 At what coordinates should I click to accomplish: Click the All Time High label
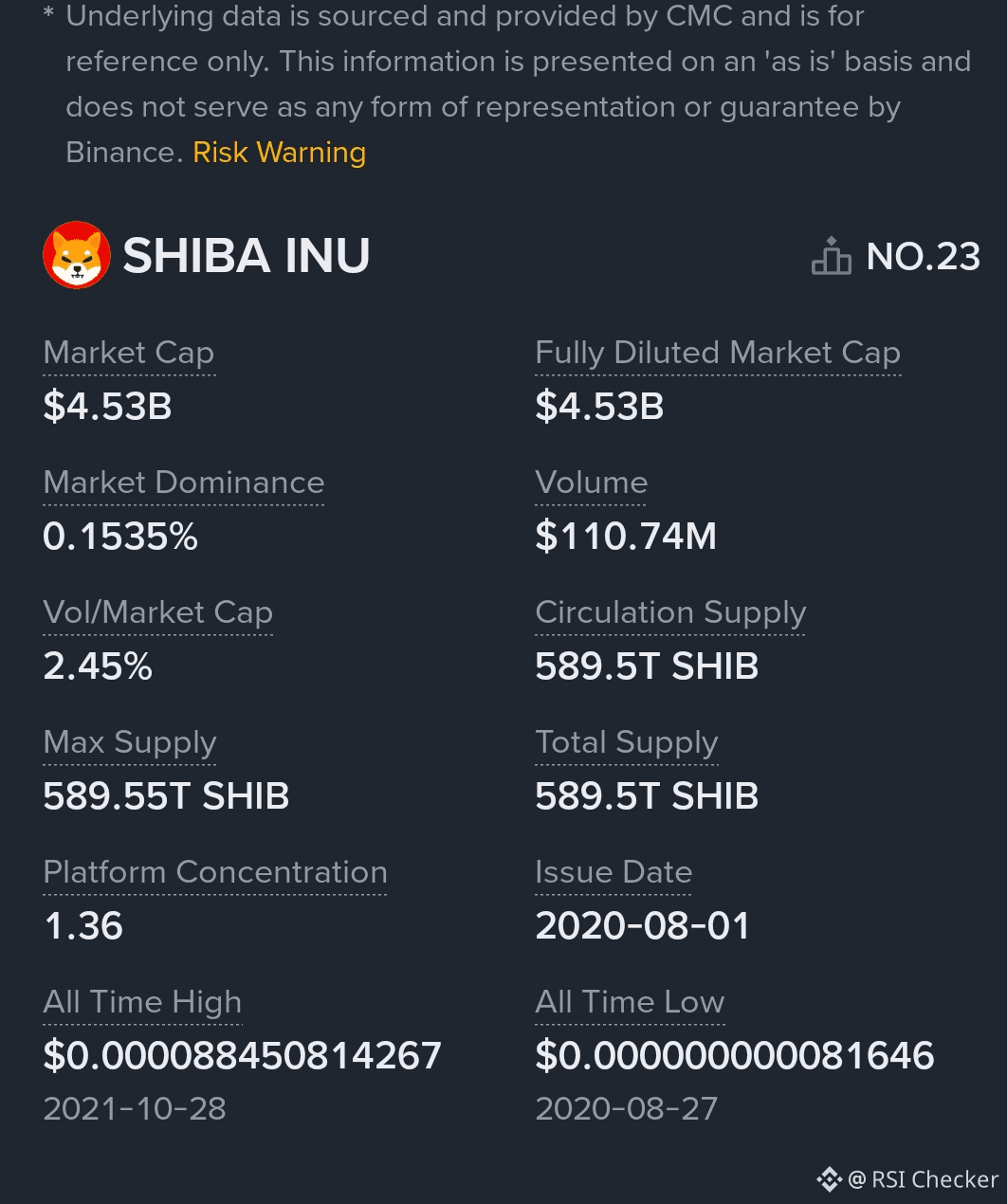tap(142, 1002)
